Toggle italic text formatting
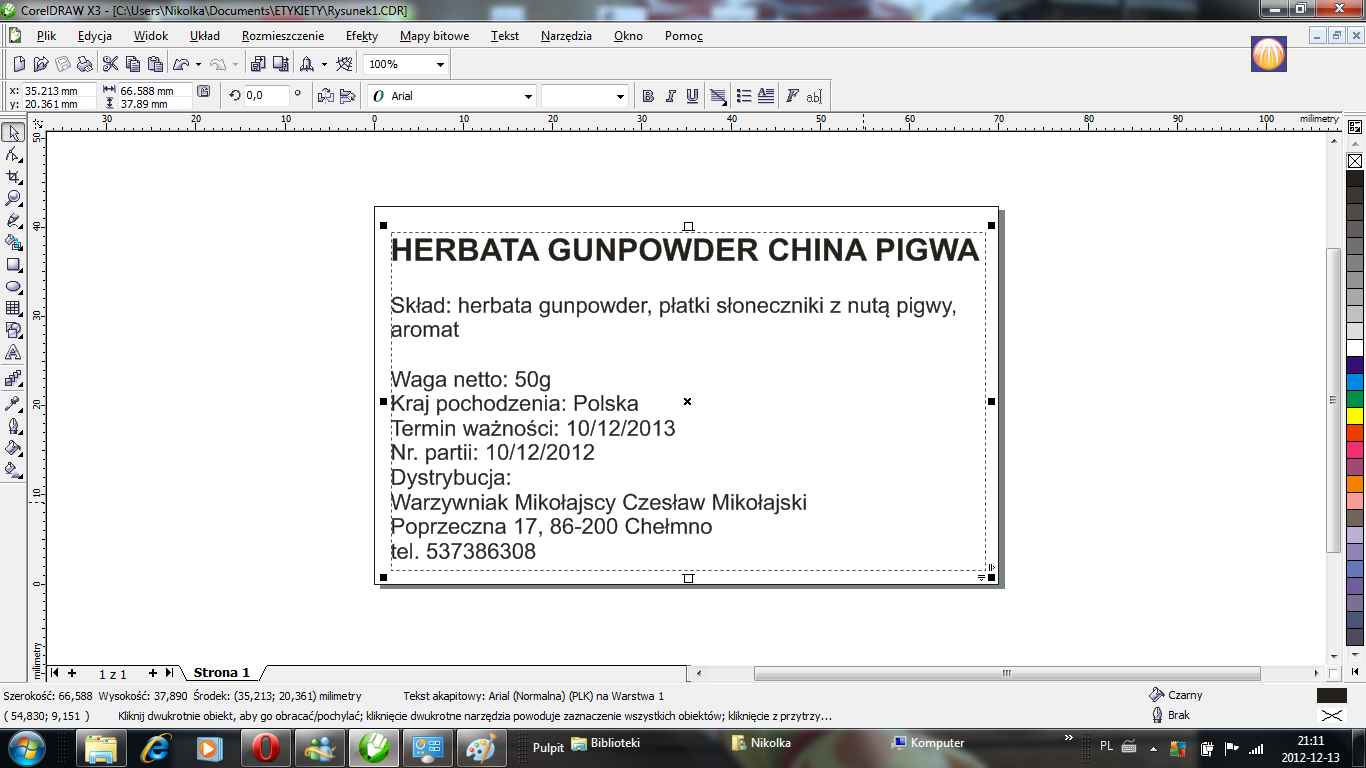The image size is (1366, 768). pos(670,96)
